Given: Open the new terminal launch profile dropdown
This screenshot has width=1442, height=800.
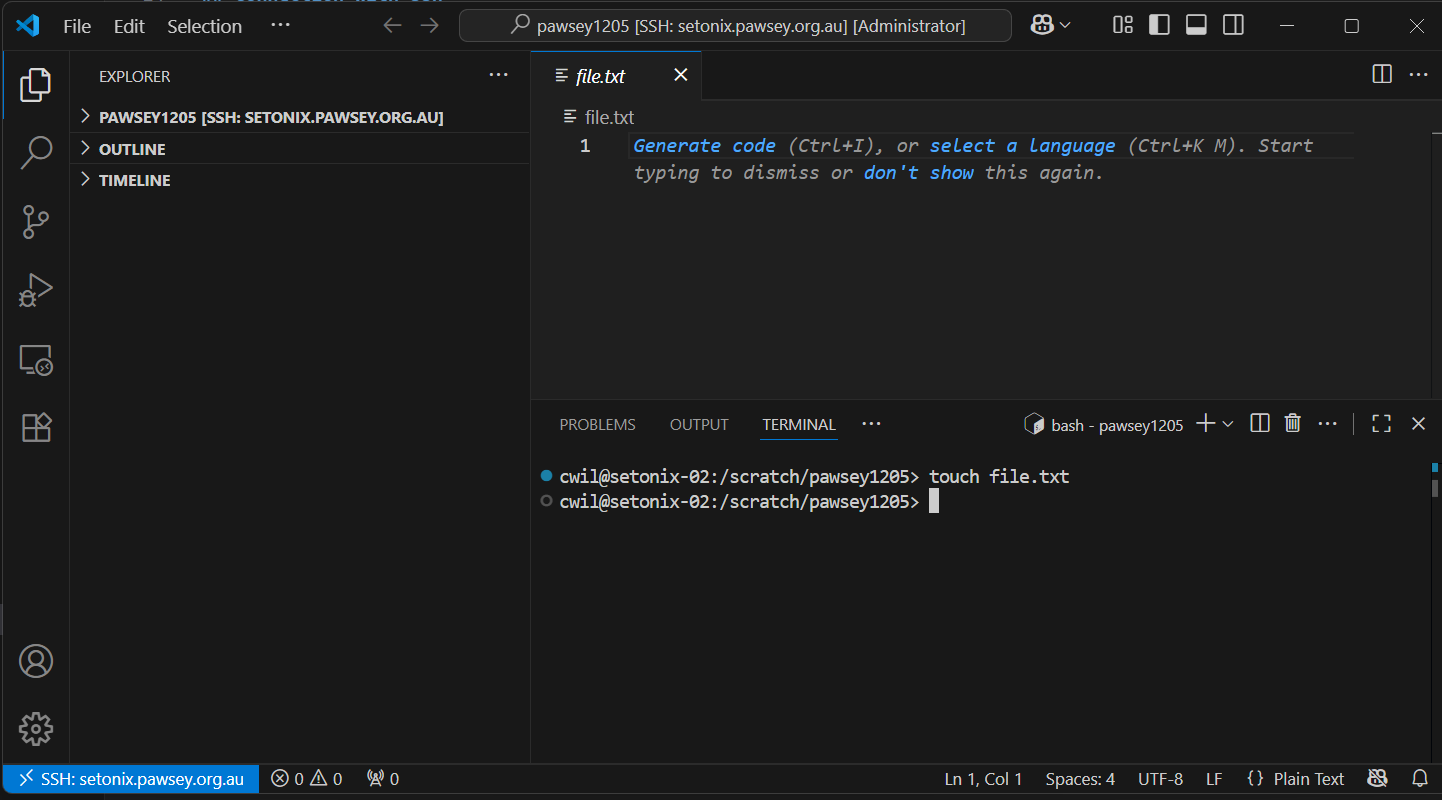Looking at the screenshot, I should click(1228, 424).
